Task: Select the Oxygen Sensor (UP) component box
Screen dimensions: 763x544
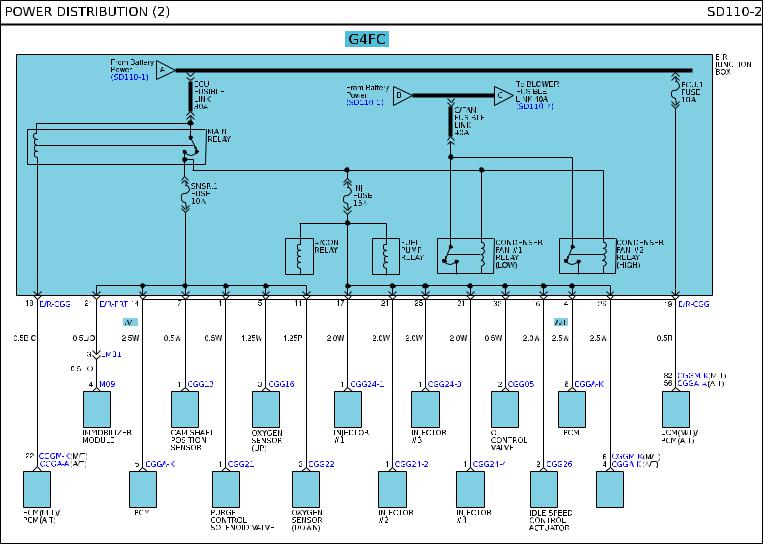Action: pos(266,410)
